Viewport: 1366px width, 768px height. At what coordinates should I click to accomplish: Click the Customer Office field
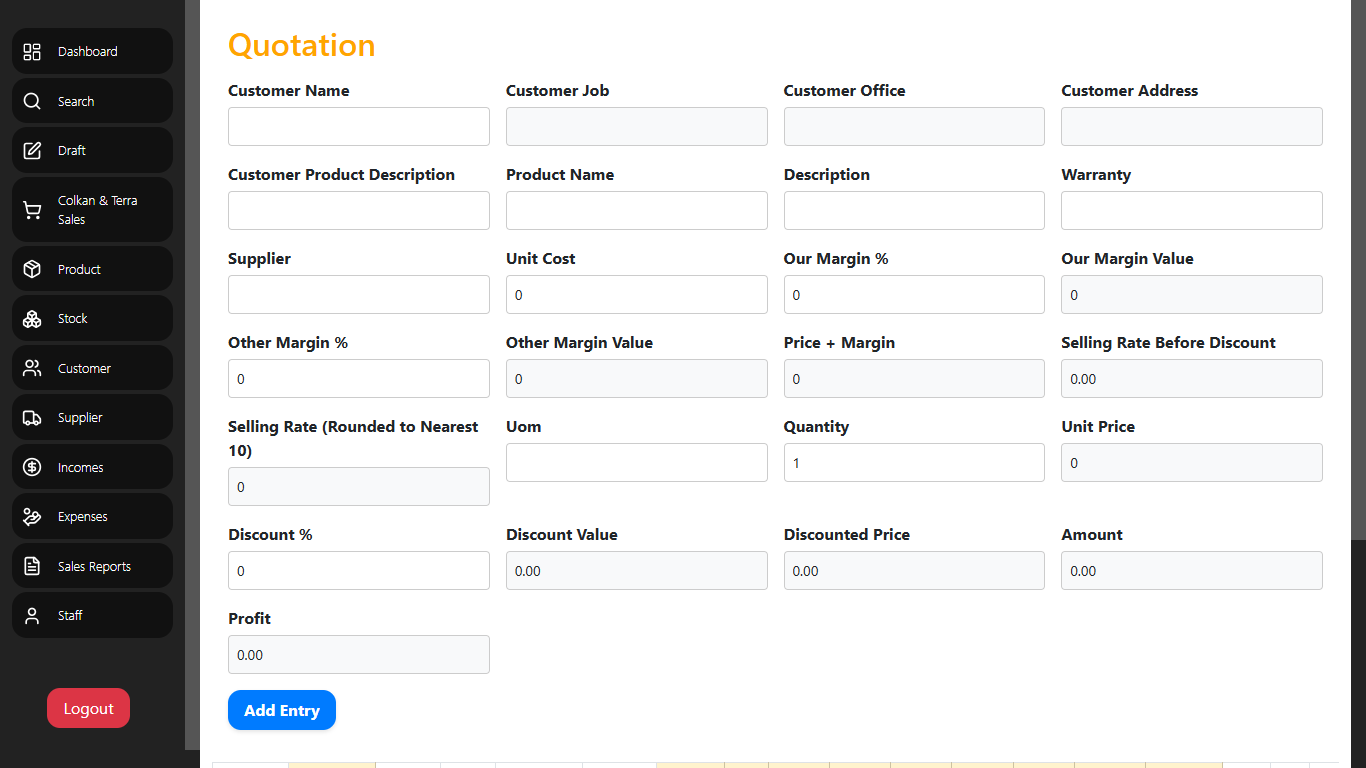914,127
